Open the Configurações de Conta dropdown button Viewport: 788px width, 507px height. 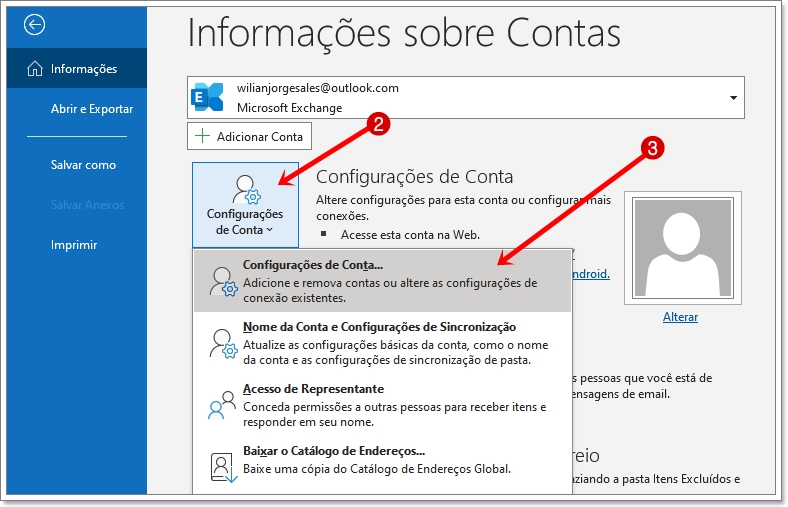click(245, 205)
